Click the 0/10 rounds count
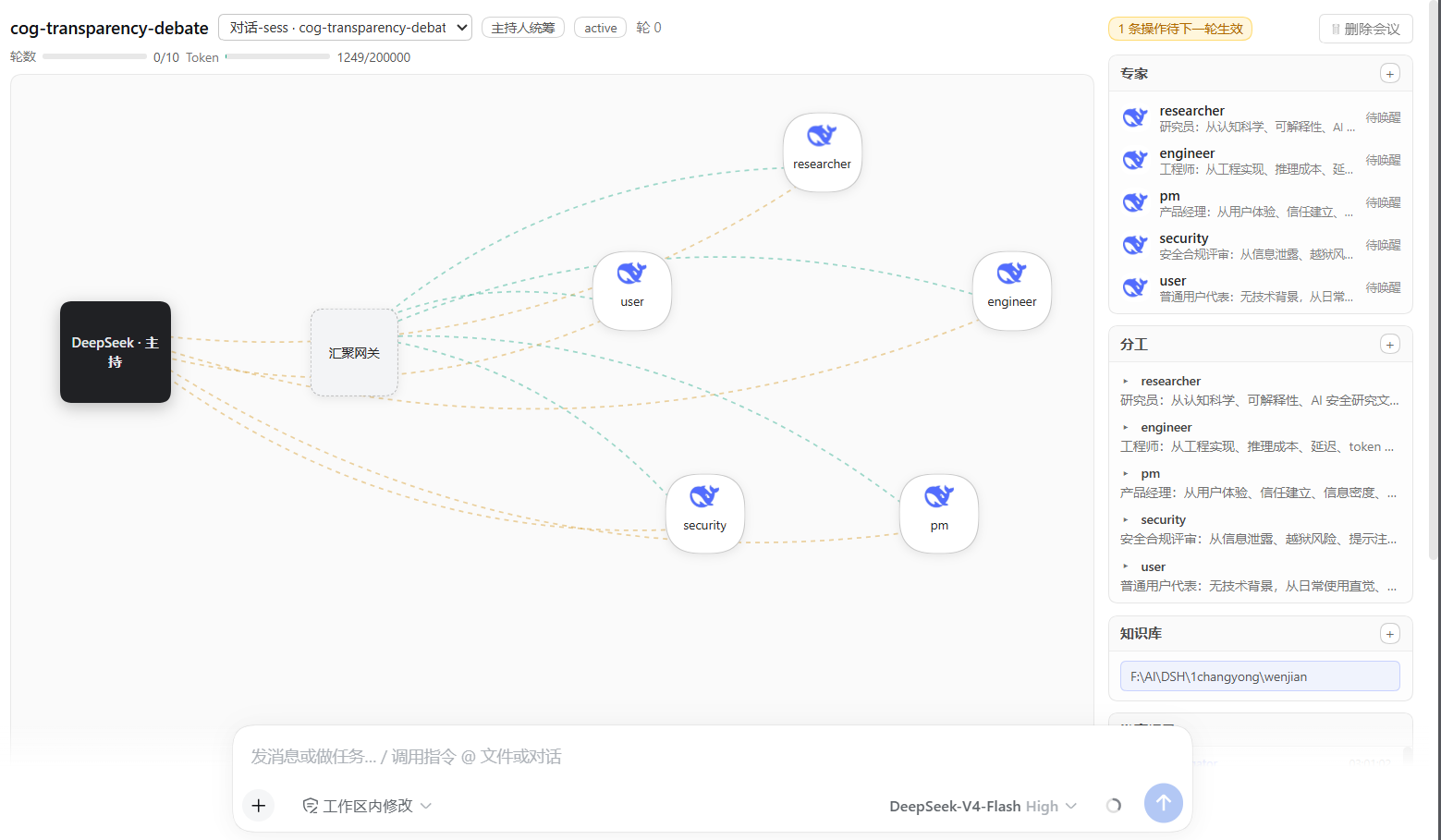This screenshot has height=840, width=1441. pos(166,57)
